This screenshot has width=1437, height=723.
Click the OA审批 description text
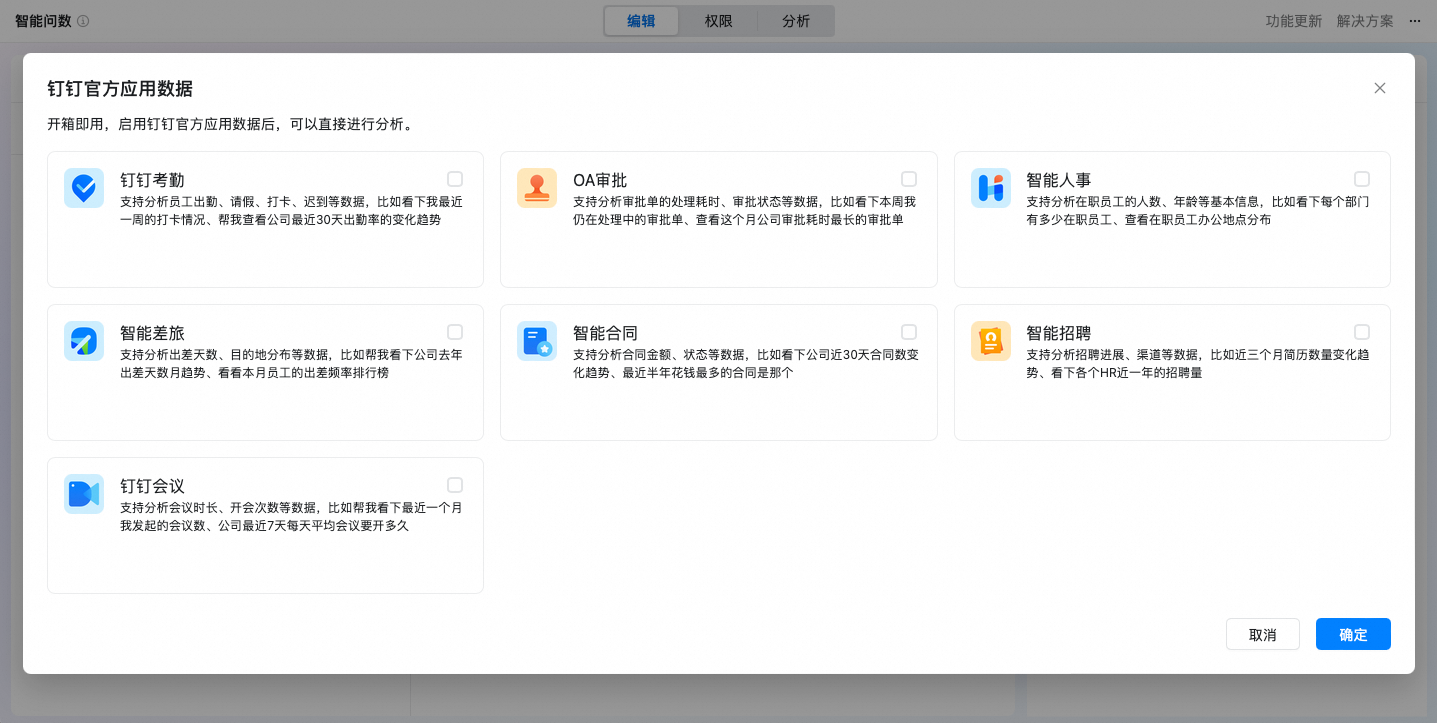coord(745,211)
